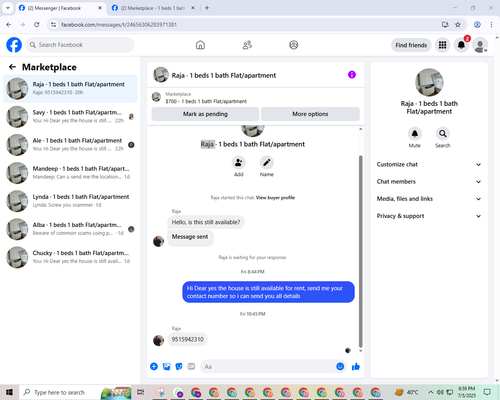
Task: Go back in browser history
Action: click(9, 25)
